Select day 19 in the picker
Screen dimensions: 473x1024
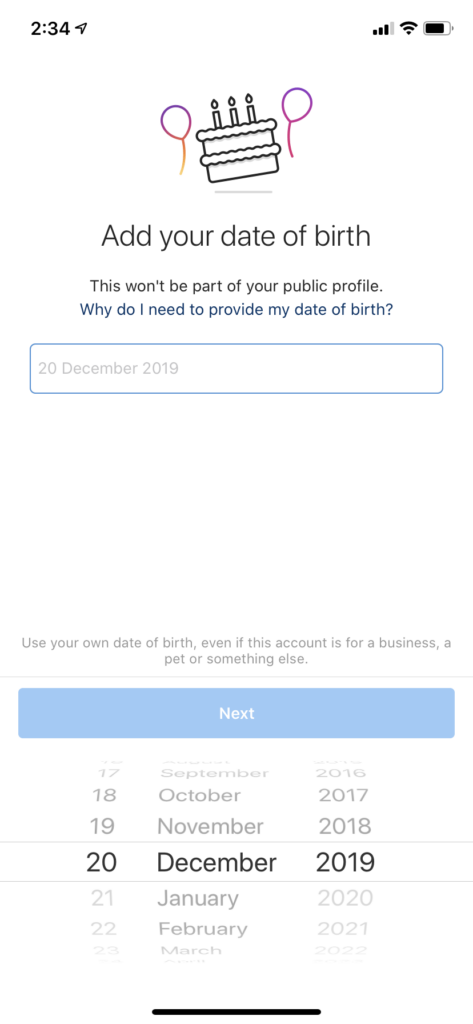pyautogui.click(x=103, y=826)
